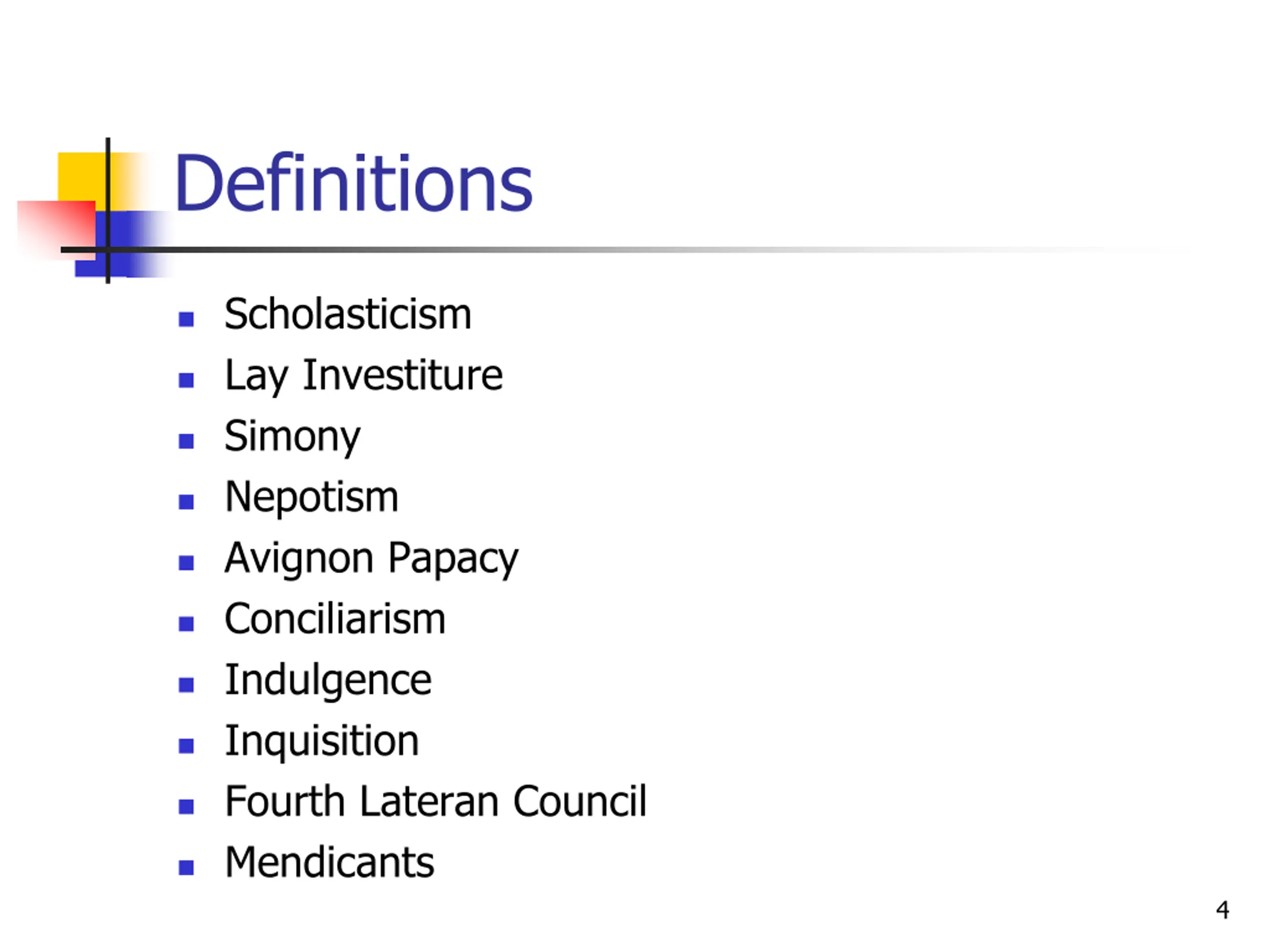Image resolution: width=1270 pixels, height=952 pixels.
Task: Click the slide number 4
Action: [x=1222, y=910]
